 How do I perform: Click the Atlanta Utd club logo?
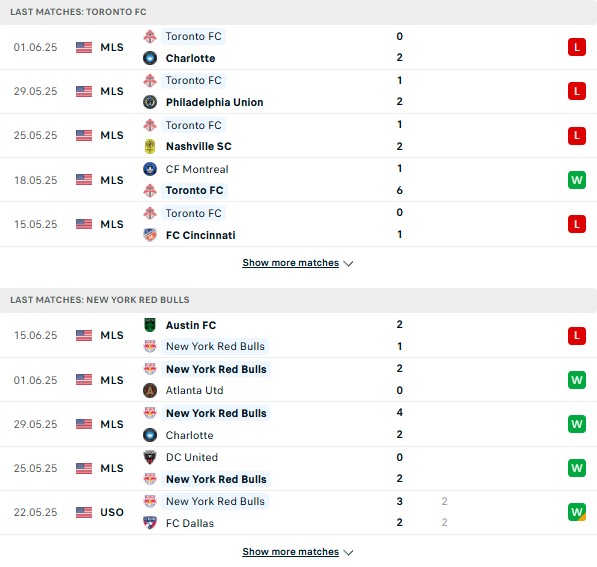(x=150, y=390)
